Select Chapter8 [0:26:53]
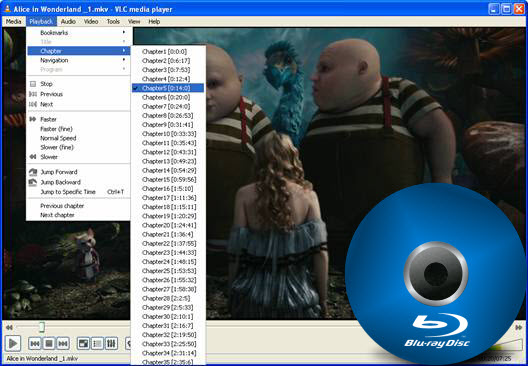This screenshot has width=528, height=366. (168, 115)
